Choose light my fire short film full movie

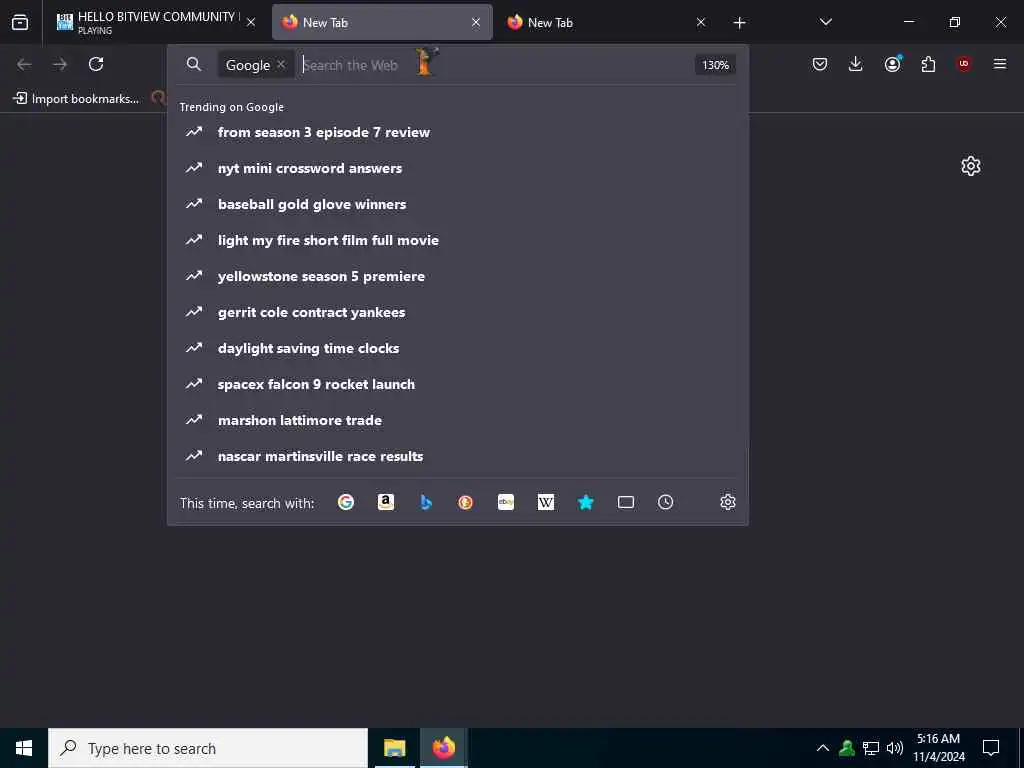point(457,240)
